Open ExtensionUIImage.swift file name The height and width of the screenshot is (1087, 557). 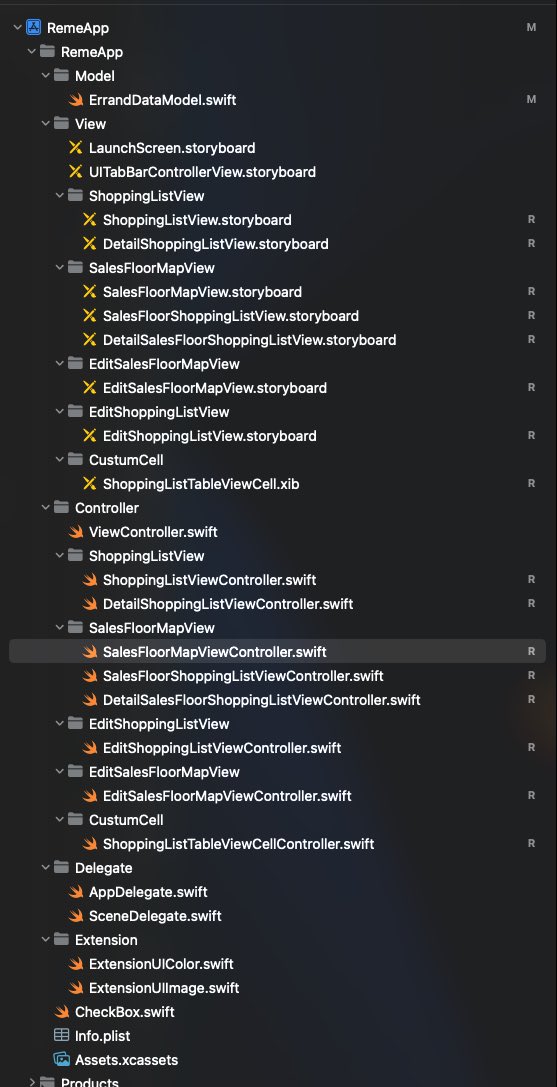[164, 988]
